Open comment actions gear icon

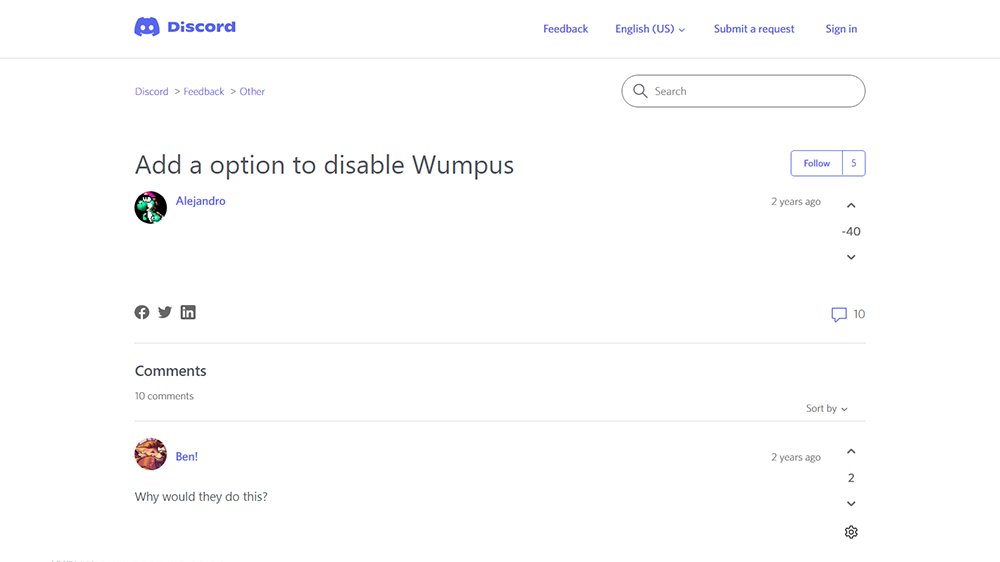851,532
